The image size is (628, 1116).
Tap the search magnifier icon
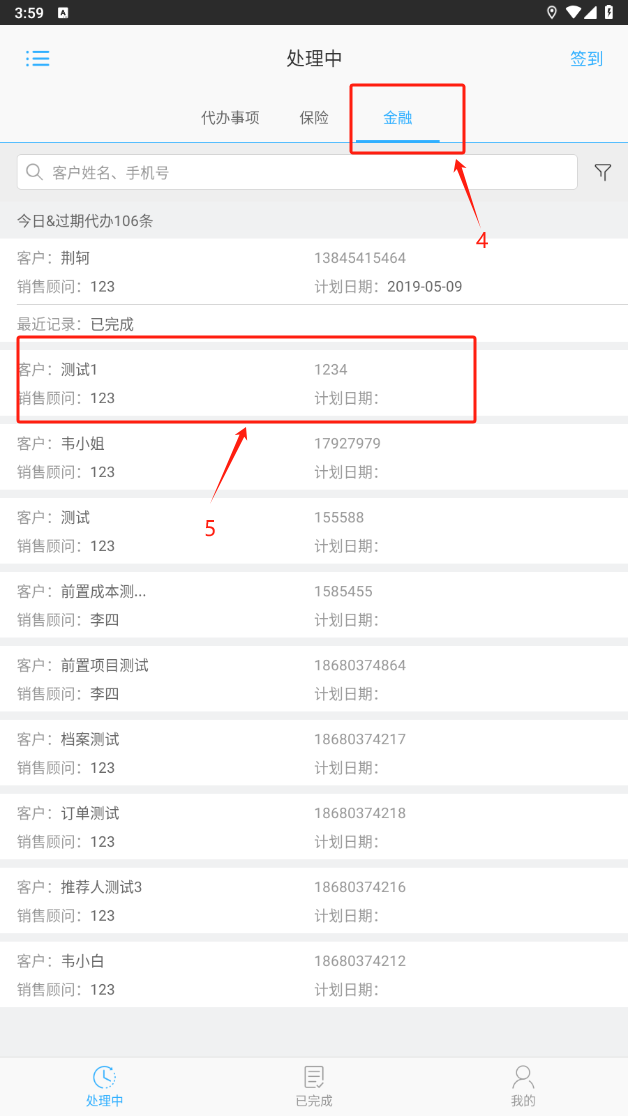click(x=35, y=172)
